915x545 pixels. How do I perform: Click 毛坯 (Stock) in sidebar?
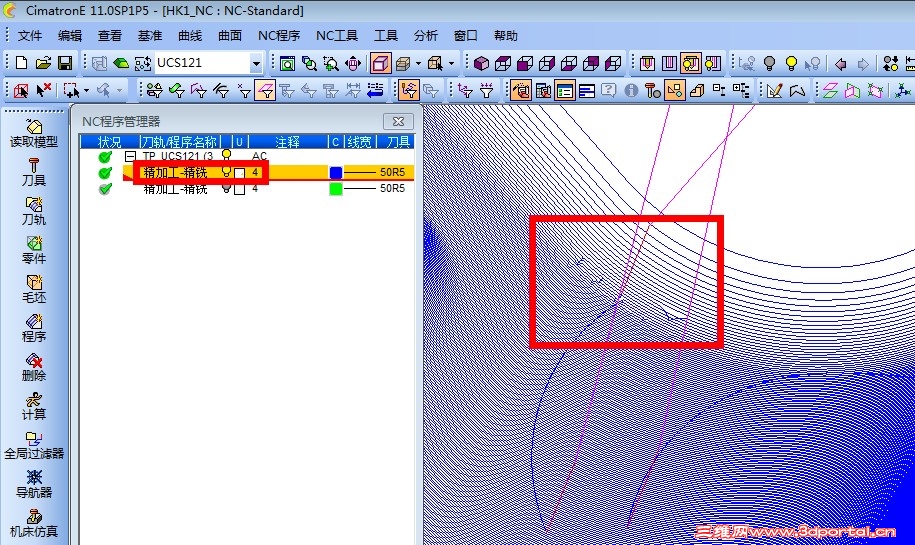tap(34, 289)
